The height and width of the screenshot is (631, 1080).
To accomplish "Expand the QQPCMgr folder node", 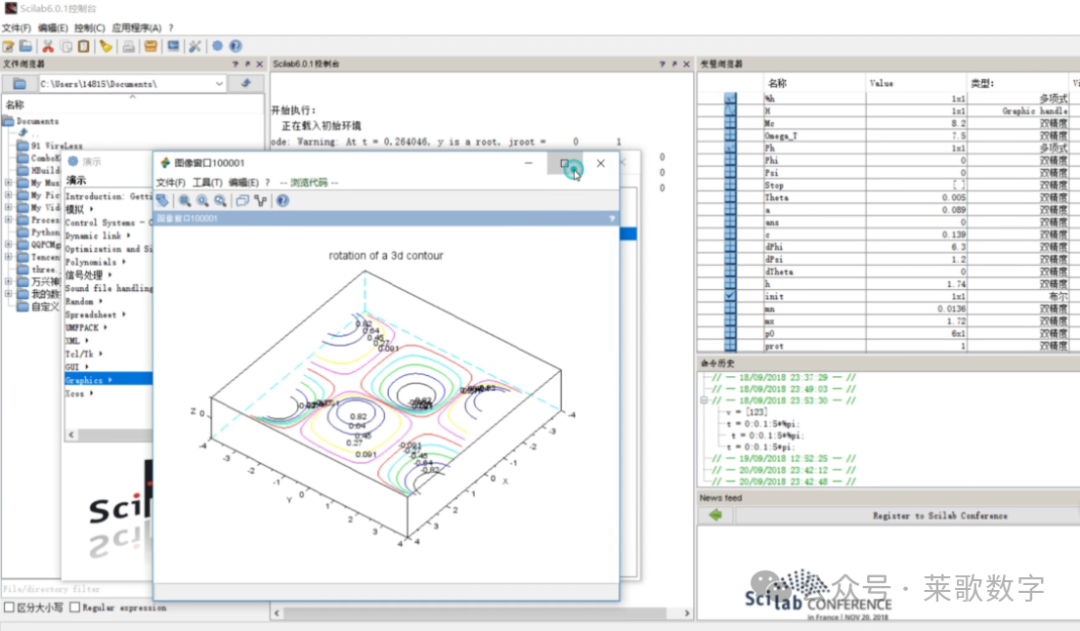I will point(8,245).
